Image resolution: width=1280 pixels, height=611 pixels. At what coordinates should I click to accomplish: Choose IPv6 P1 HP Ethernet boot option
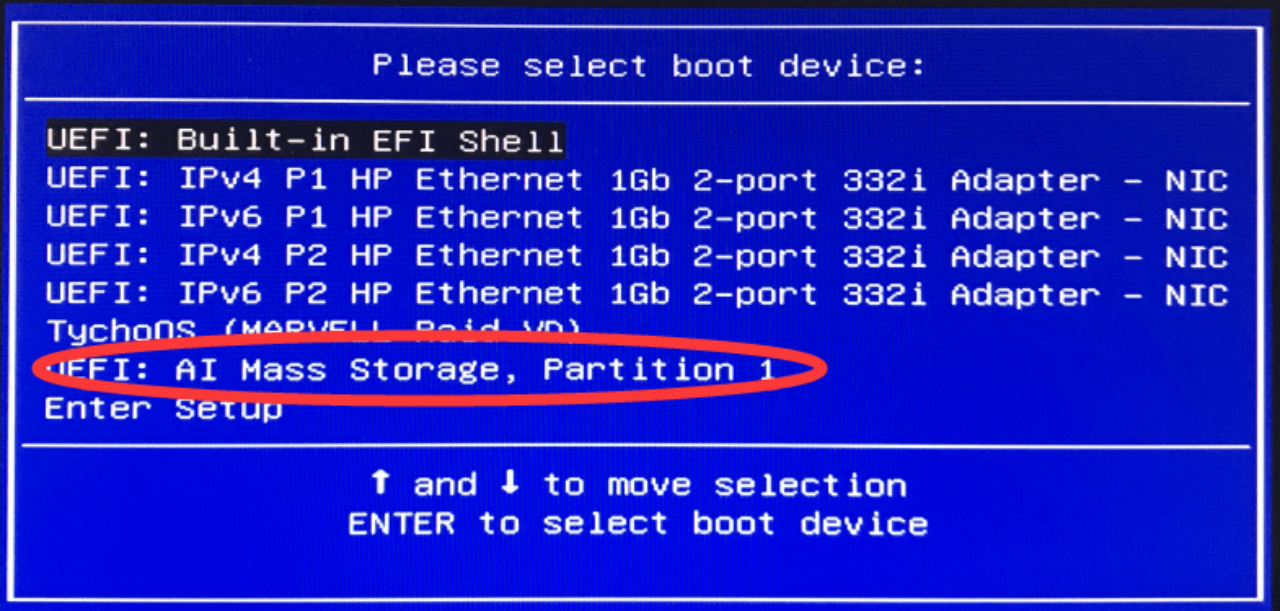pyautogui.click(x=636, y=218)
